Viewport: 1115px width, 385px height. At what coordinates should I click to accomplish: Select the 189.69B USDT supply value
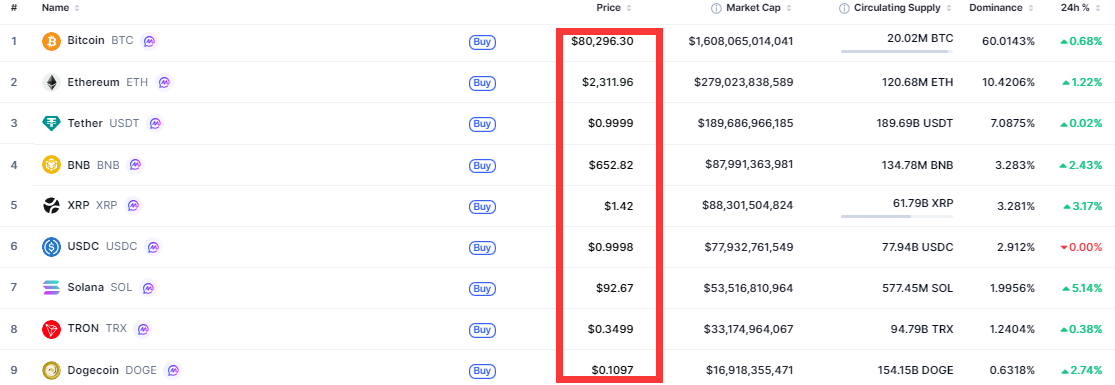coord(915,124)
